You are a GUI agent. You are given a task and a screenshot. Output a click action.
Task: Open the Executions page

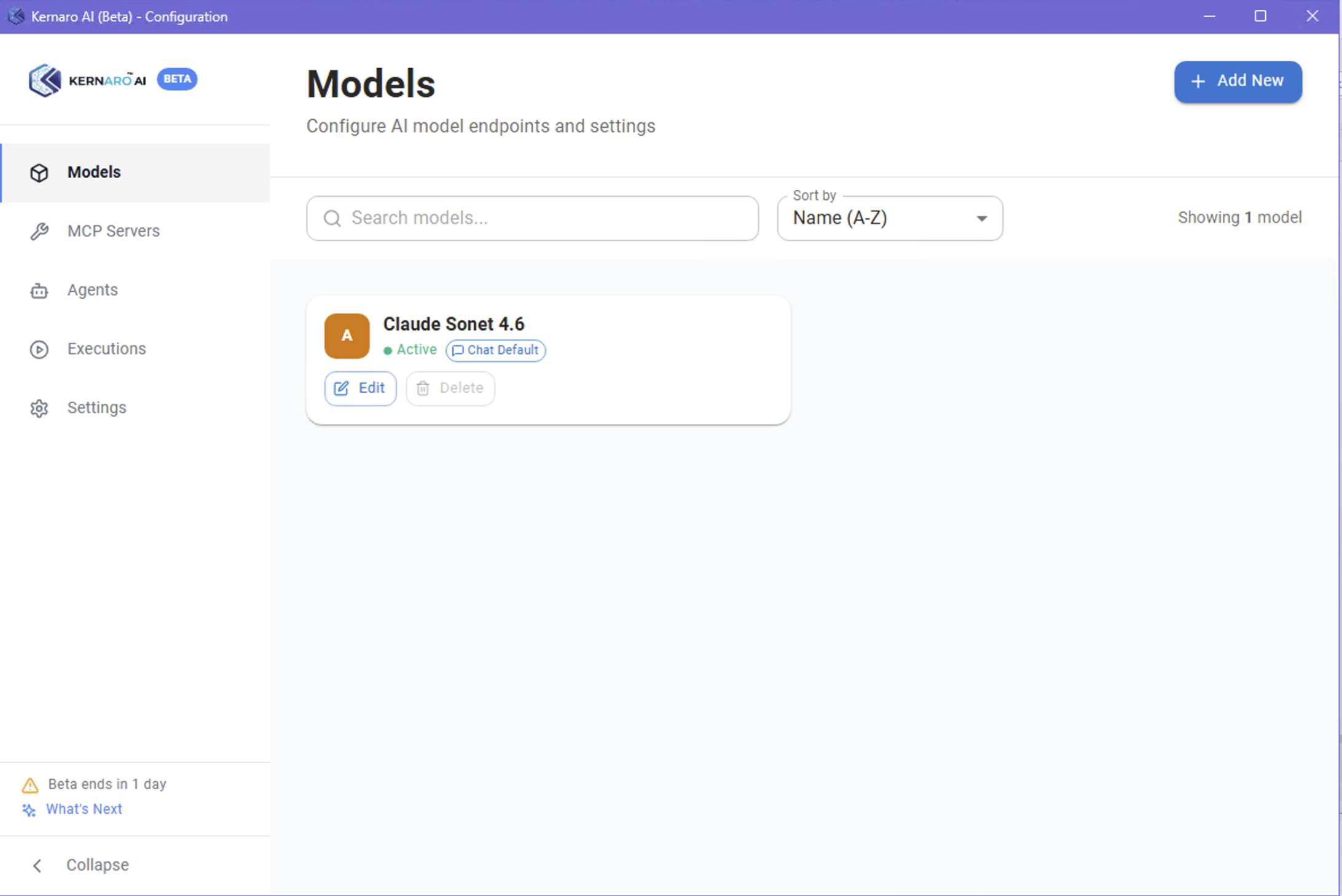click(x=135, y=349)
